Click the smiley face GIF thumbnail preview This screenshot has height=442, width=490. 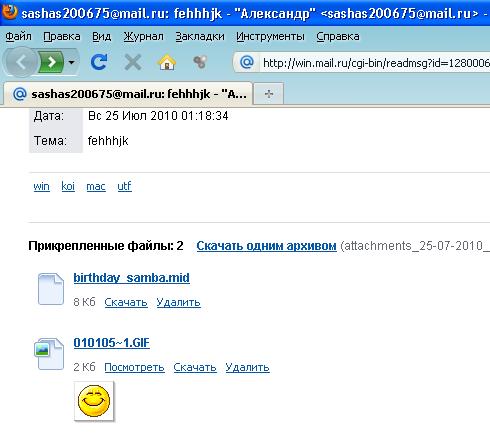pyautogui.click(x=94, y=401)
